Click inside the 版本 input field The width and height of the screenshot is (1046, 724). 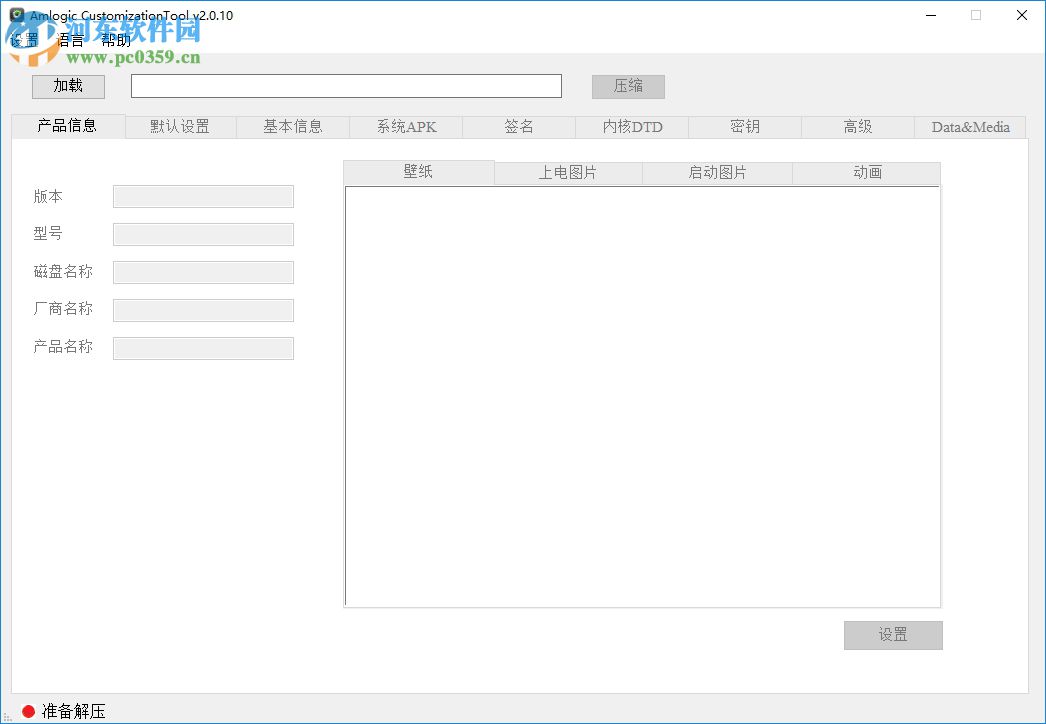point(203,196)
